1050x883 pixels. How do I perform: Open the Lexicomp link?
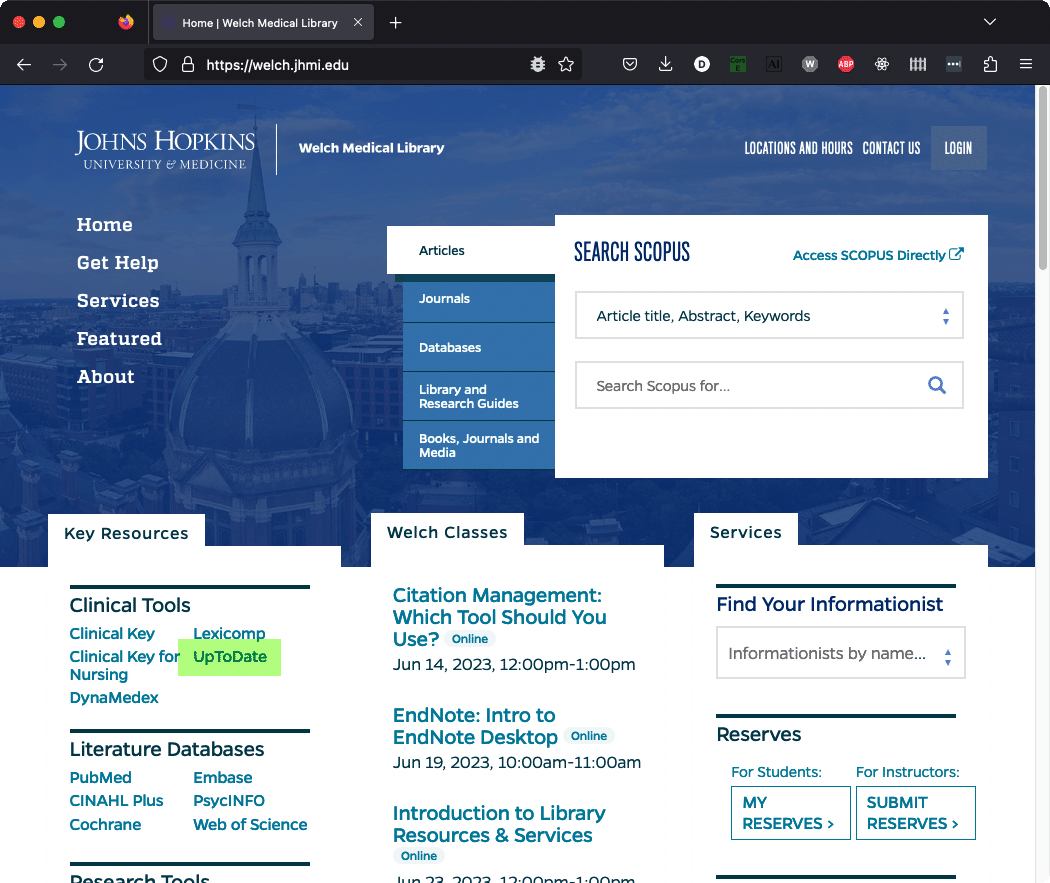pyautogui.click(x=229, y=633)
